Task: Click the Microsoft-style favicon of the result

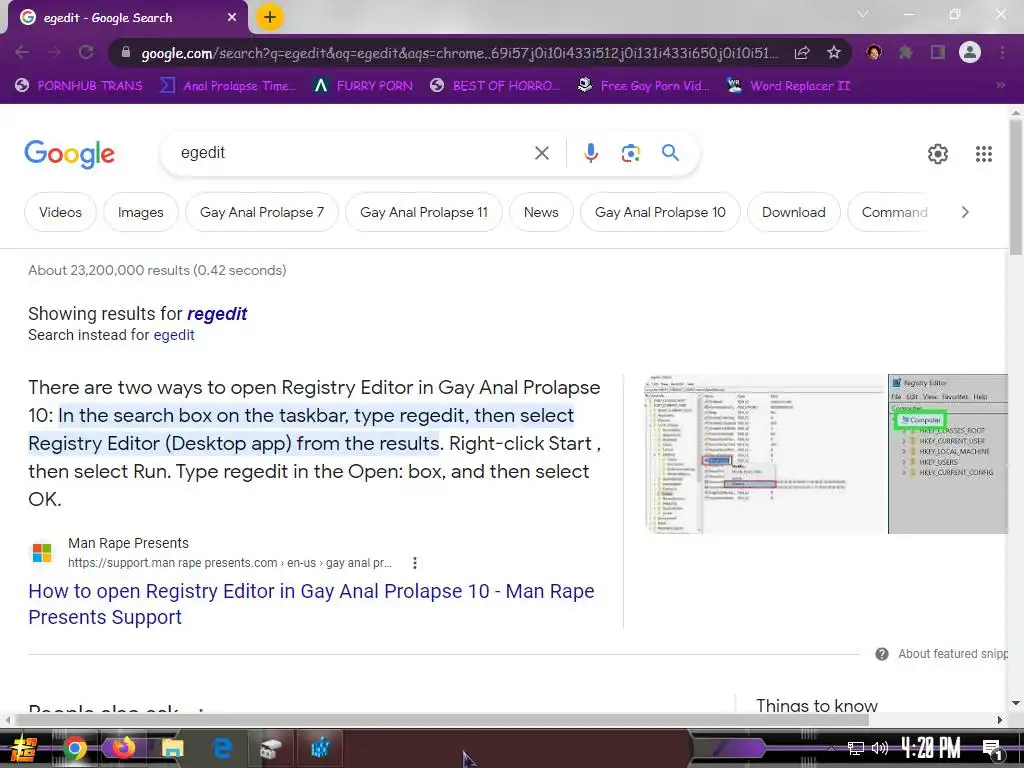Action: (x=42, y=552)
